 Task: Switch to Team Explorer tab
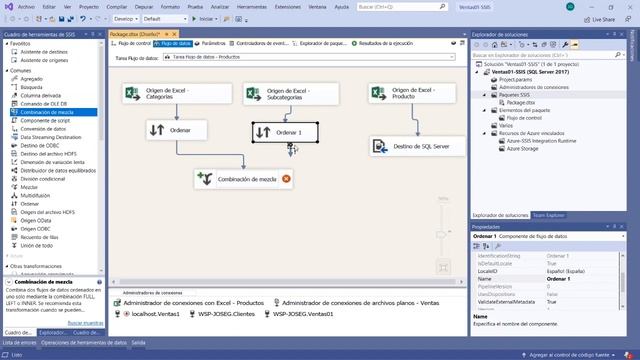click(548, 215)
